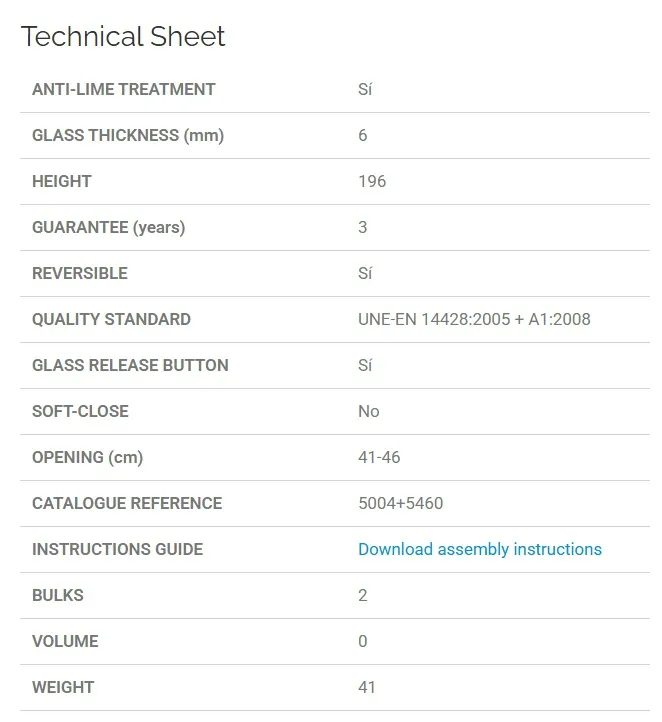The image size is (662, 722).
Task: Click the CATALOGUE REFERENCE label
Action: pyautogui.click(x=127, y=503)
